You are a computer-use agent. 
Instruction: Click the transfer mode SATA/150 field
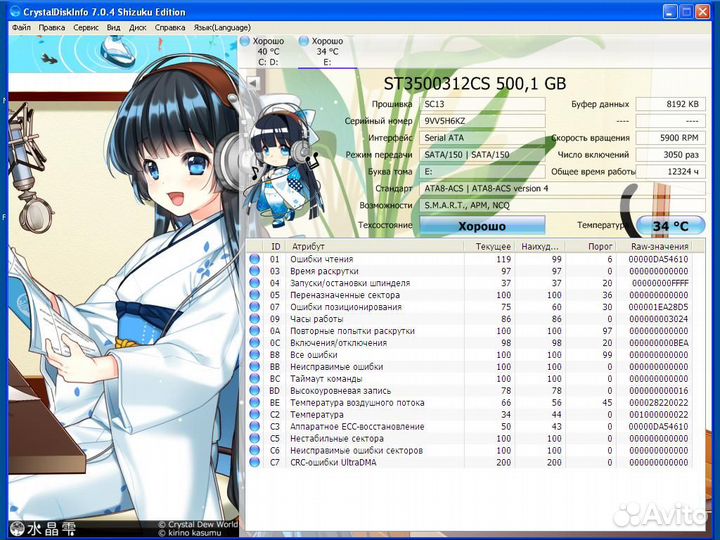point(482,155)
